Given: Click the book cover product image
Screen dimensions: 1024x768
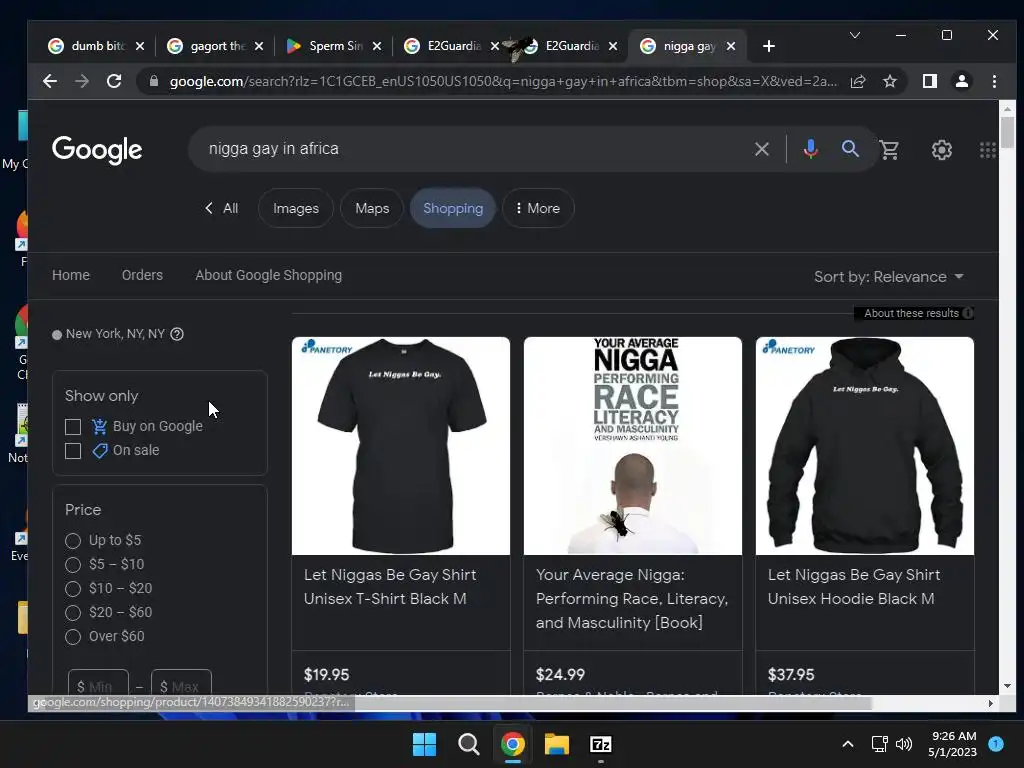Looking at the screenshot, I should (633, 446).
